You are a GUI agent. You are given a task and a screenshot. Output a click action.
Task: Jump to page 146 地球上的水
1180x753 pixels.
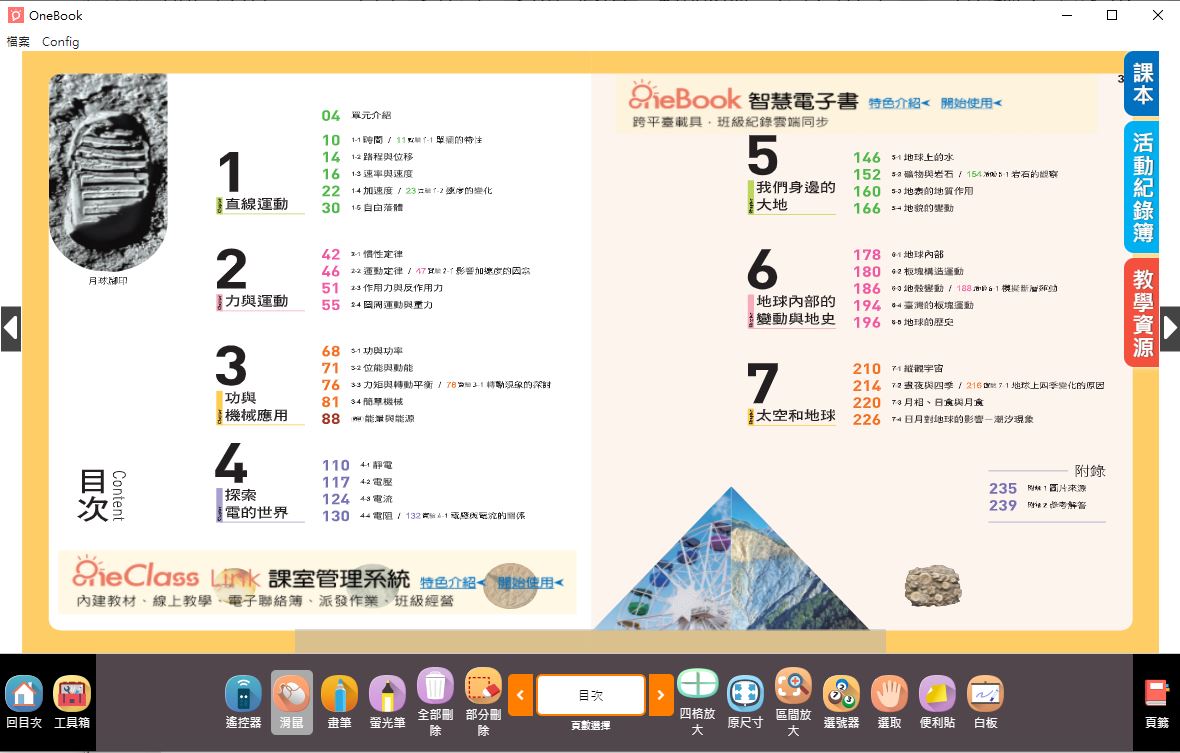point(904,157)
